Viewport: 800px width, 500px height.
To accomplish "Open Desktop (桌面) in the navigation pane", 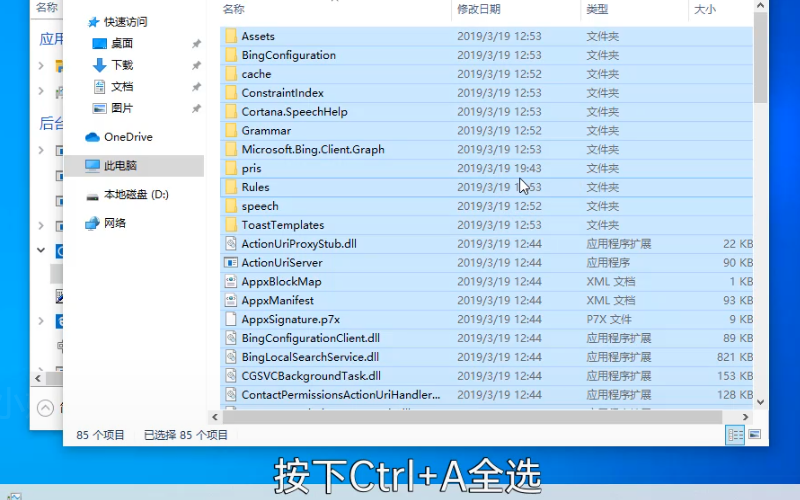I will coord(121,43).
